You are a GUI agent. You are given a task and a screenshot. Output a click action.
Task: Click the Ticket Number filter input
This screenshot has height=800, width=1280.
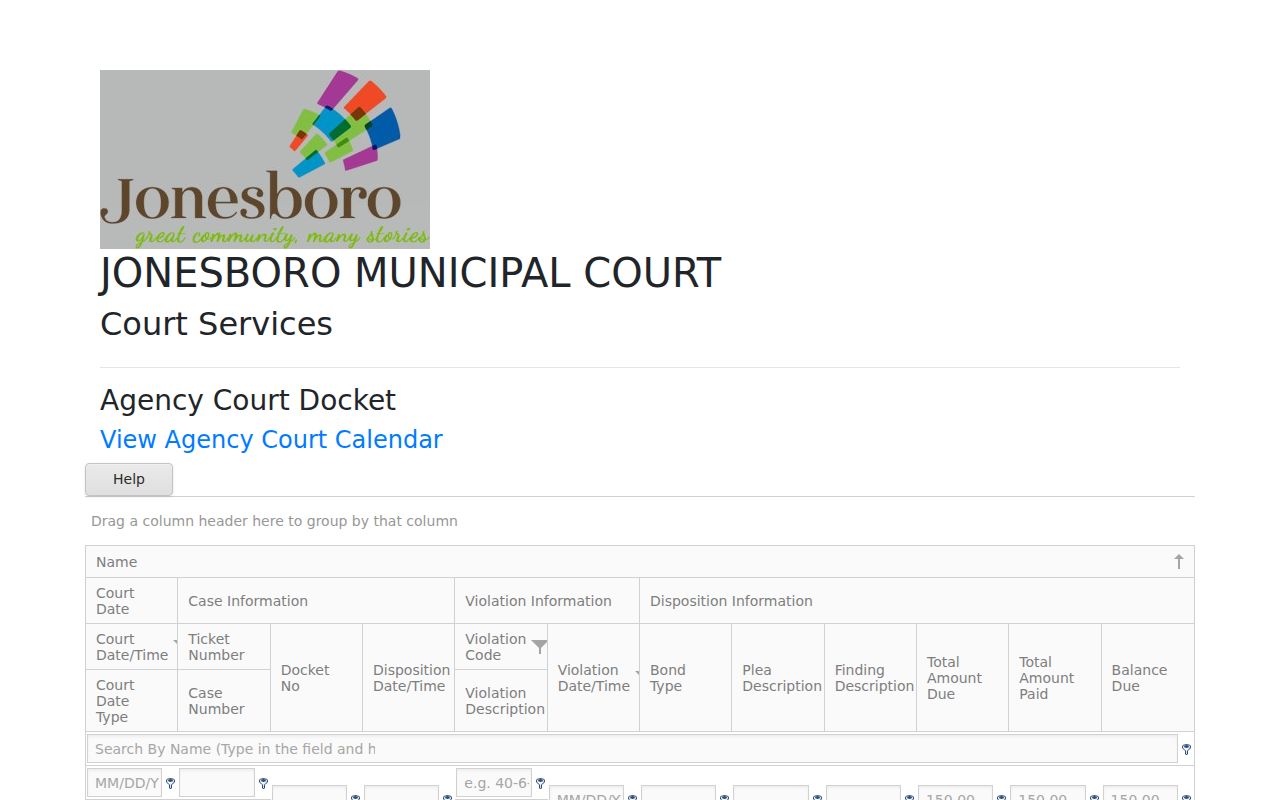click(x=217, y=783)
